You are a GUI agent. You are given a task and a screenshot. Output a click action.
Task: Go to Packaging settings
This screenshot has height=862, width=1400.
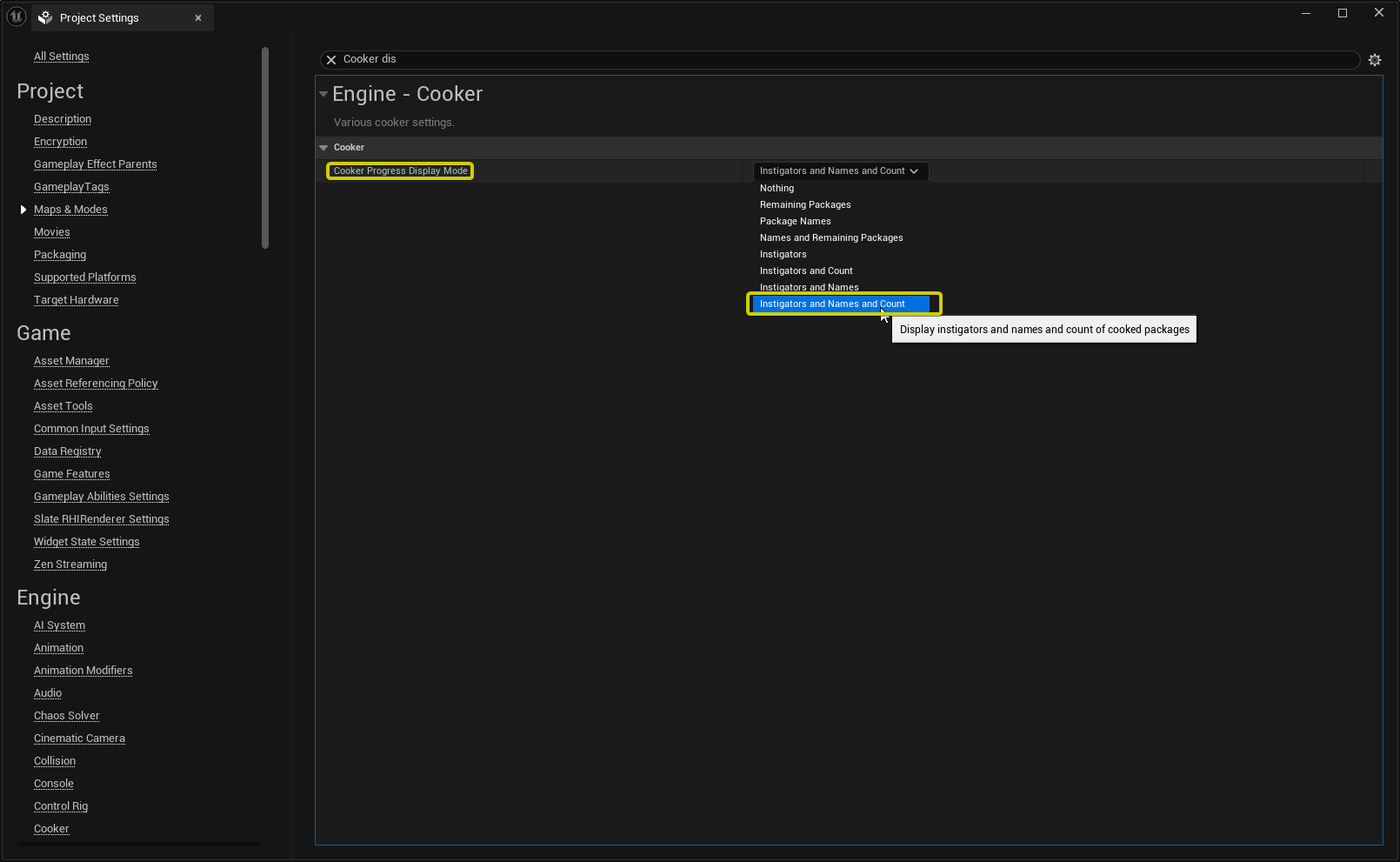point(60,255)
